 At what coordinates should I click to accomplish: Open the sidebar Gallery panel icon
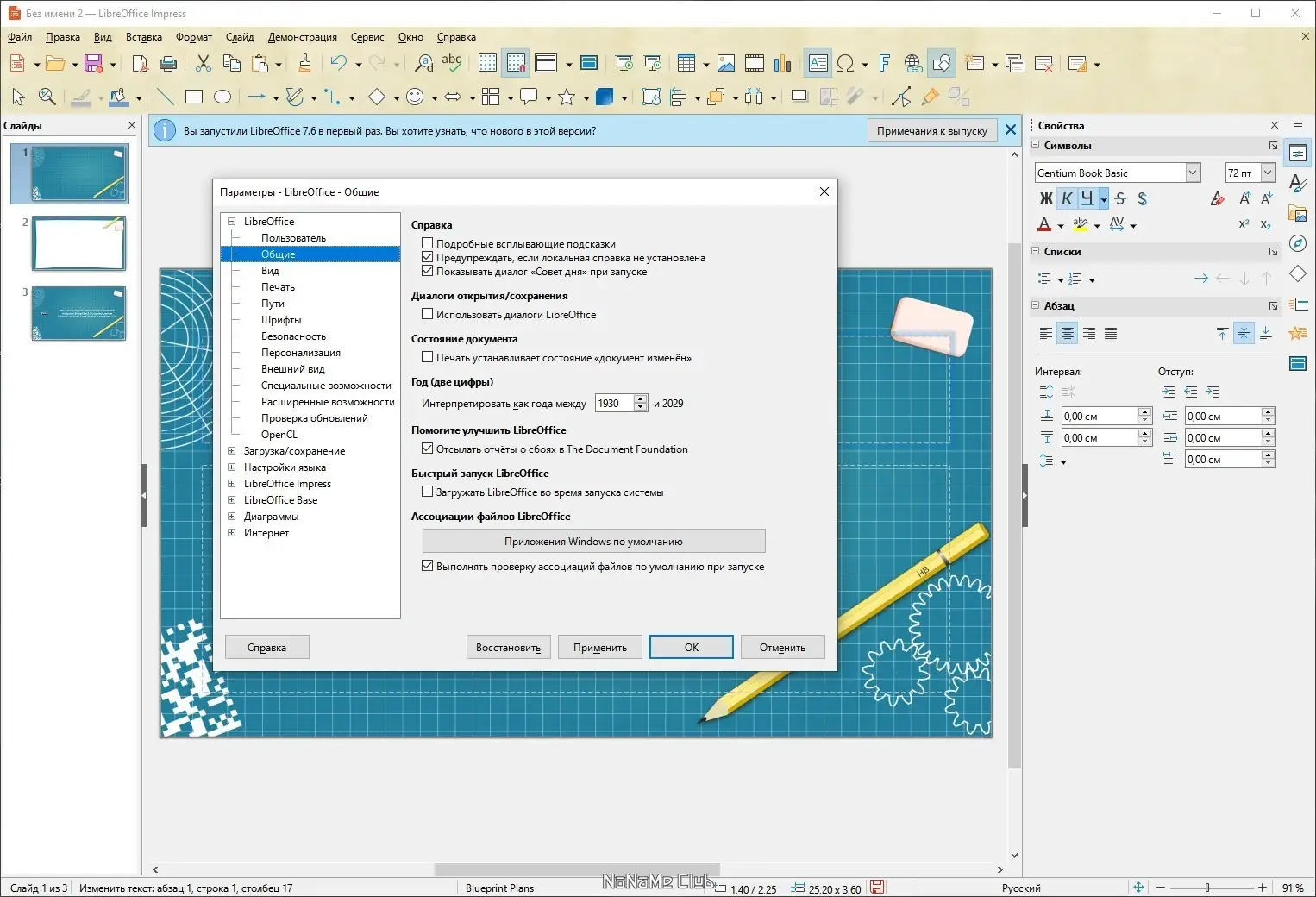[x=1298, y=213]
